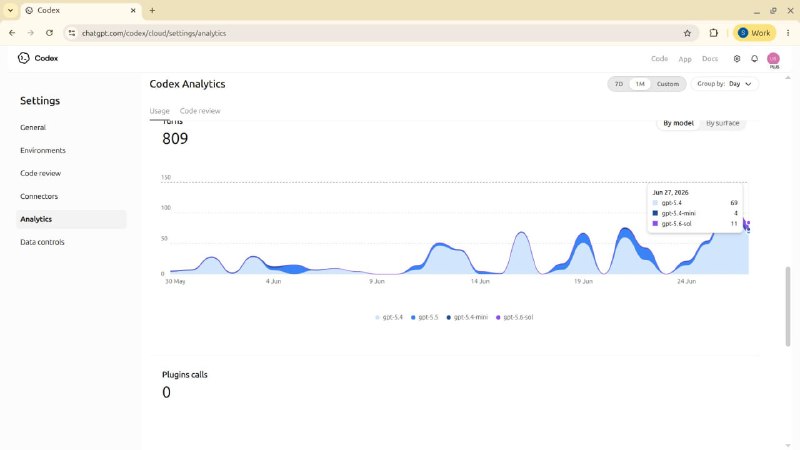Screen dimensions: 800x450
Task: Click the 24 Jun axis label
Action: [x=686, y=281]
